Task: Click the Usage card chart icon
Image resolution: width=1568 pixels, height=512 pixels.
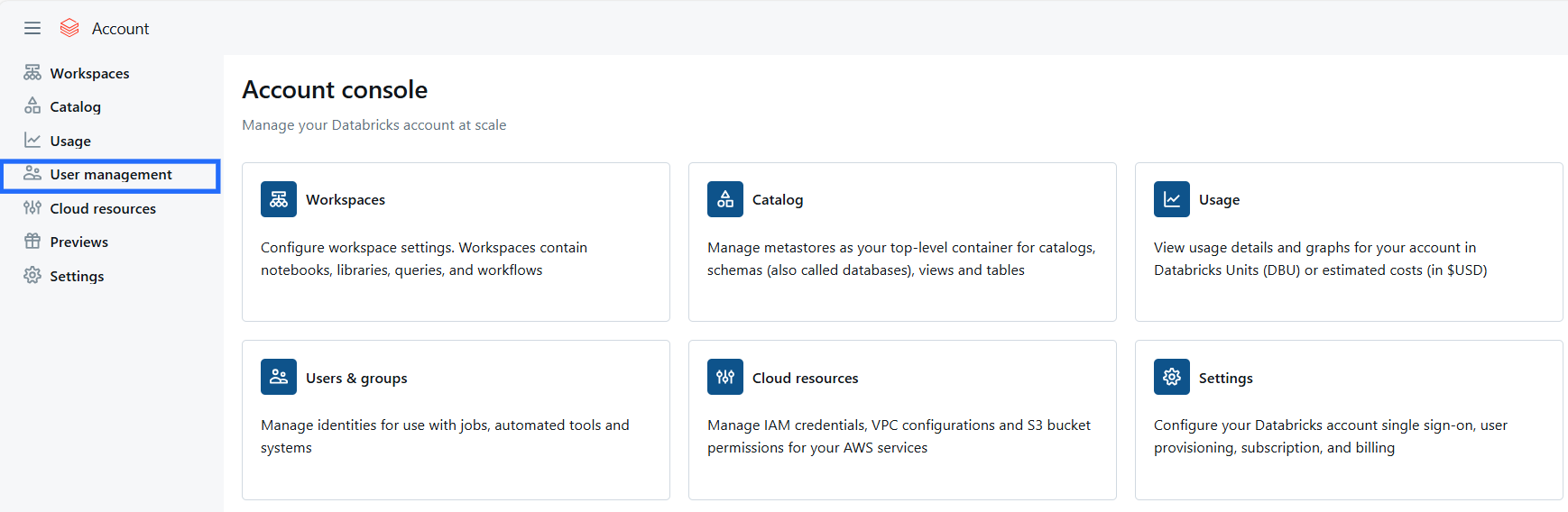Action: pos(1171,199)
